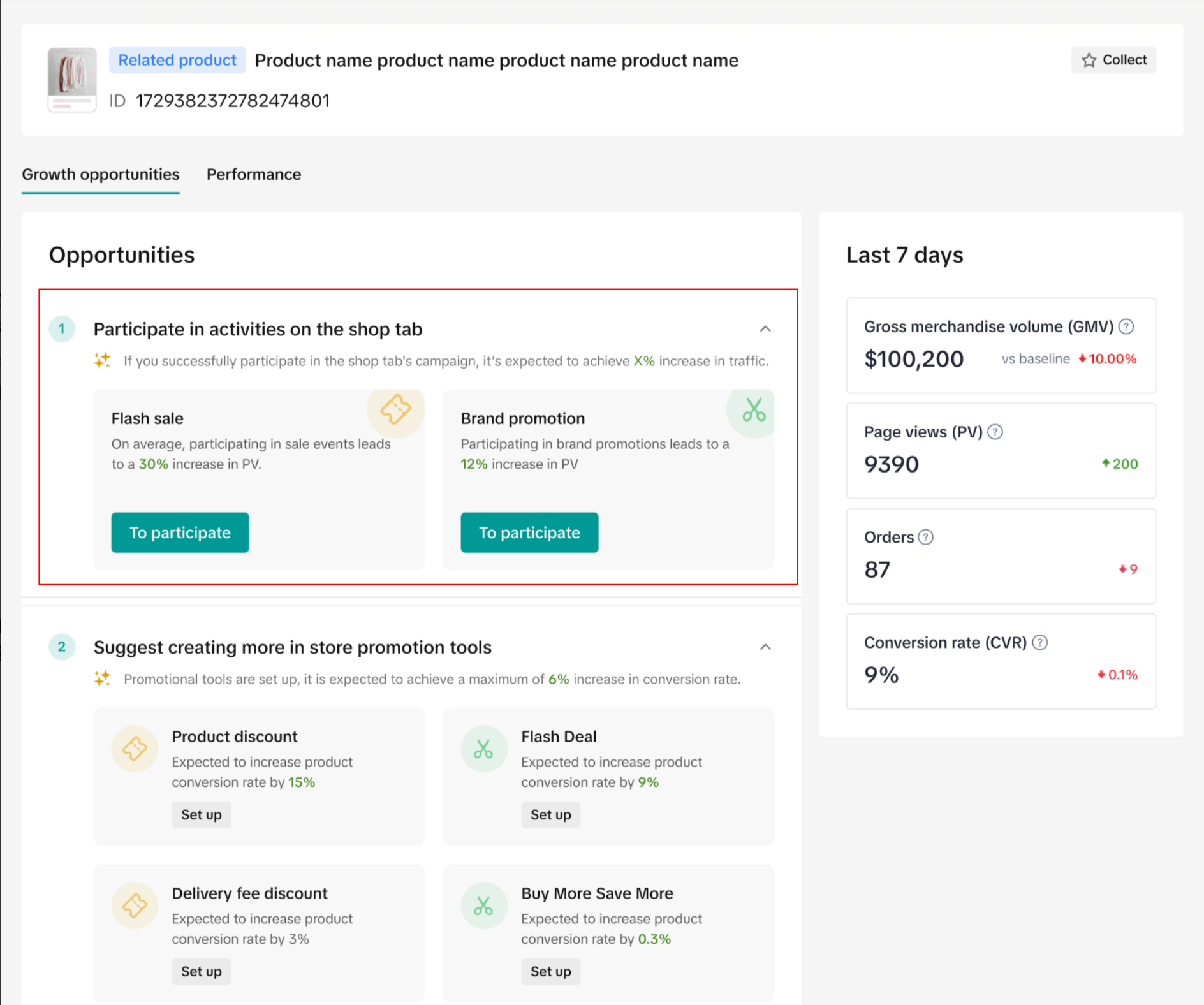Set up Delivery fee discount
The width and height of the screenshot is (1204, 1005).
[x=201, y=971]
